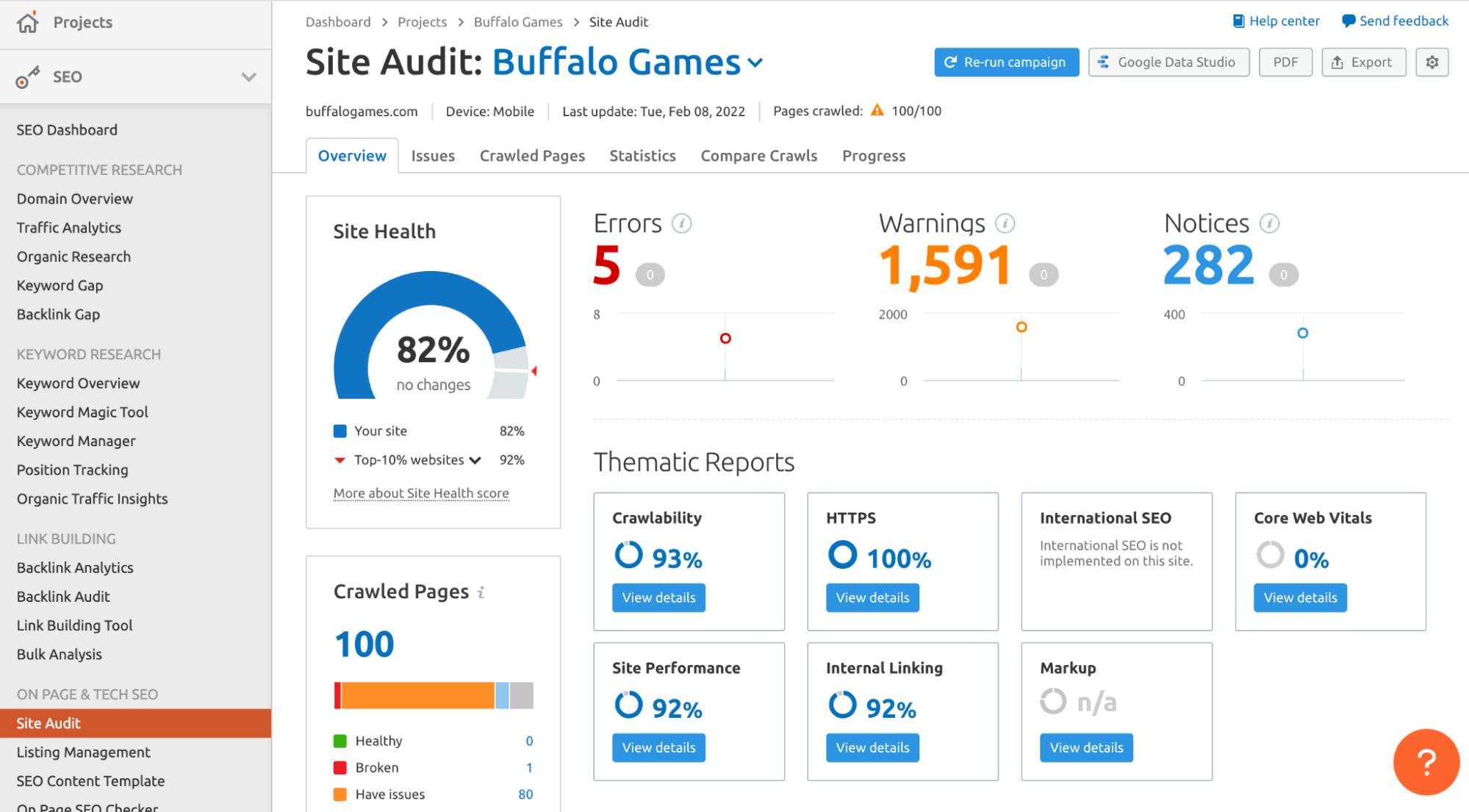This screenshot has width=1469, height=812.
Task: Open the Compare Crawls tab
Action: coord(758,156)
